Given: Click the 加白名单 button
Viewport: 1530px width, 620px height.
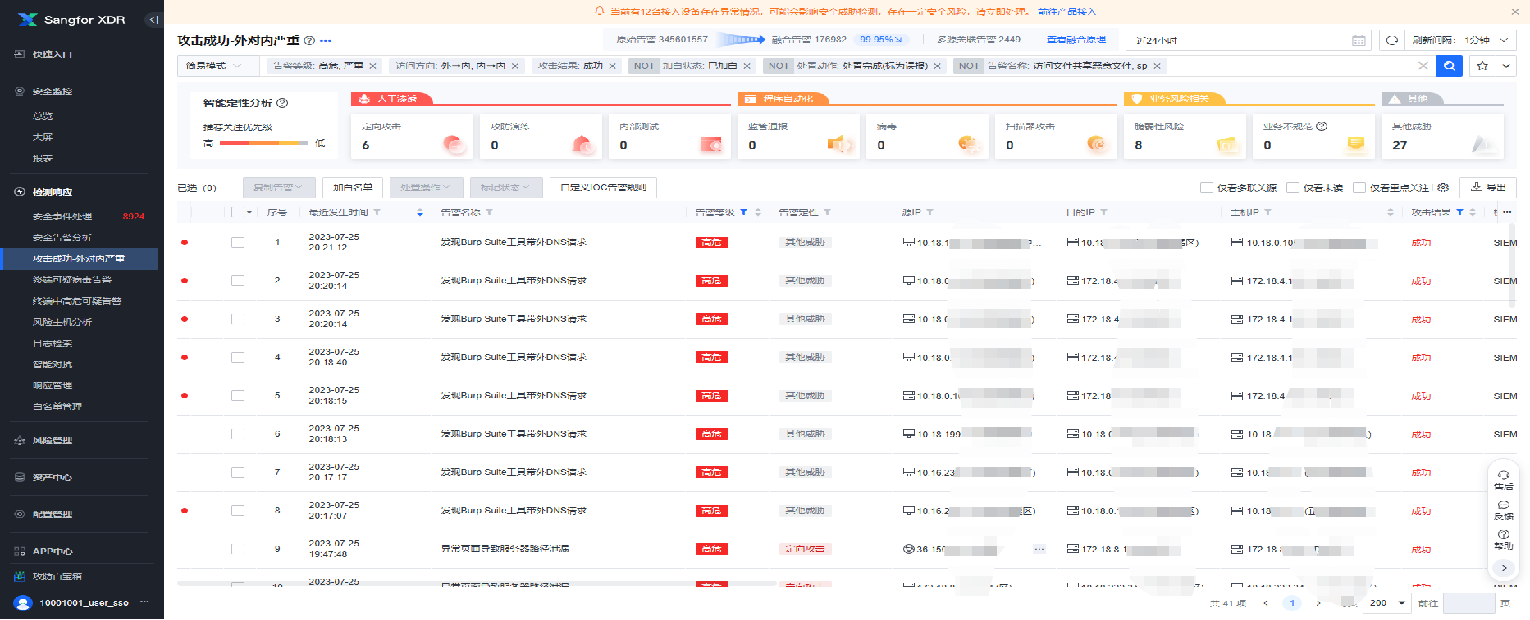Looking at the screenshot, I should (353, 187).
